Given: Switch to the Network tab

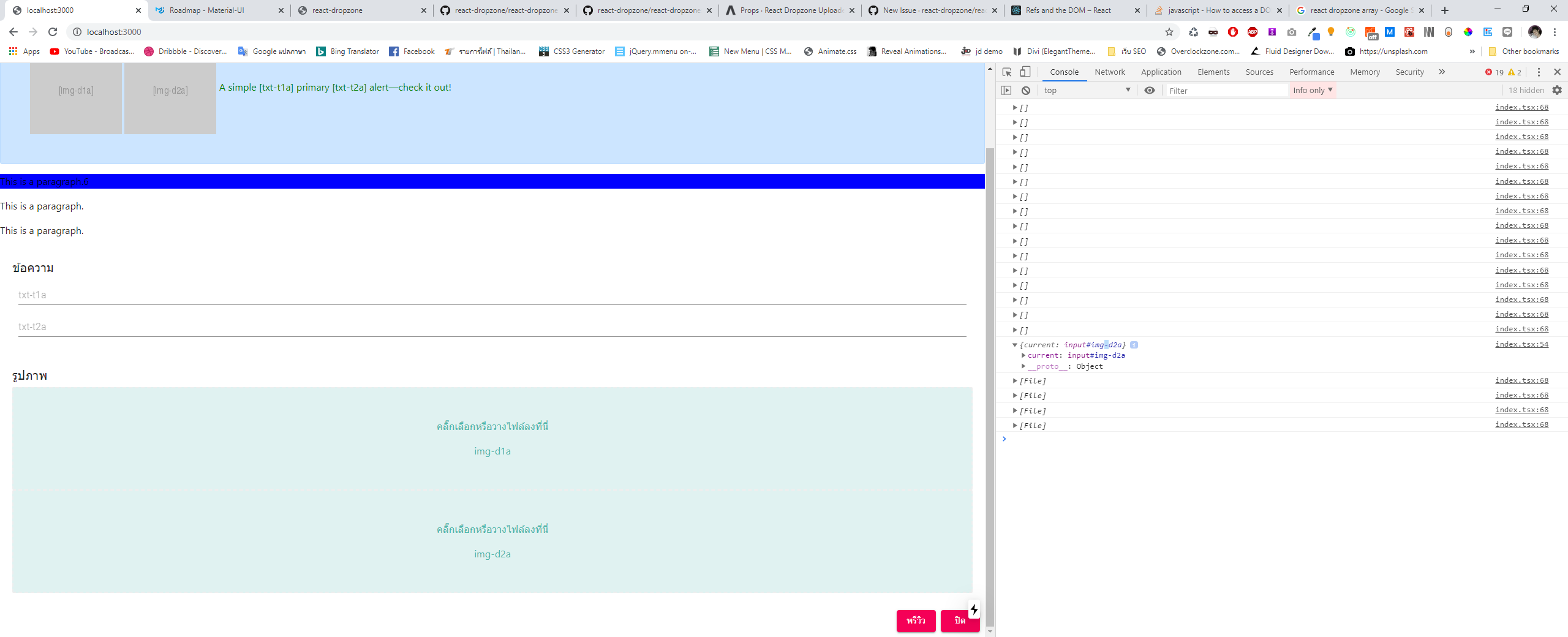Looking at the screenshot, I should click(1110, 72).
